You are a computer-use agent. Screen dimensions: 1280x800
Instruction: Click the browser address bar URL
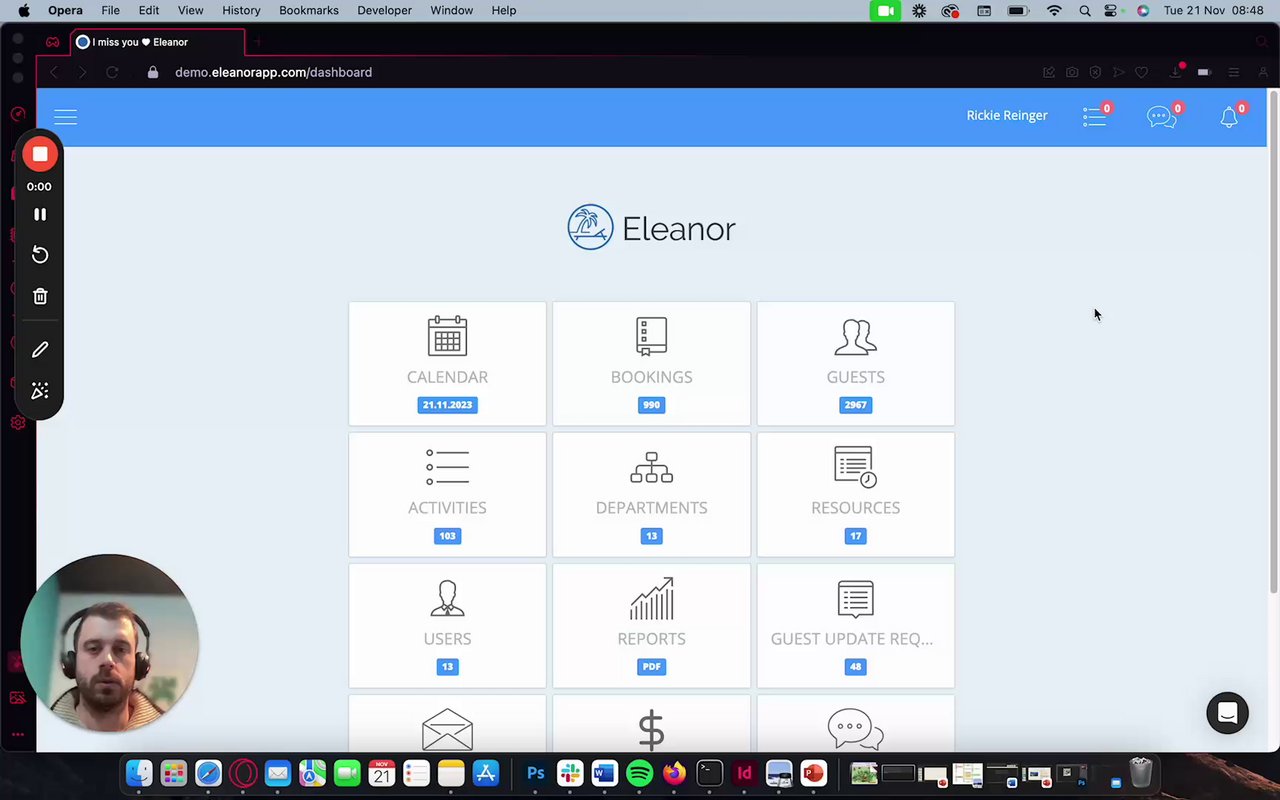tap(273, 72)
